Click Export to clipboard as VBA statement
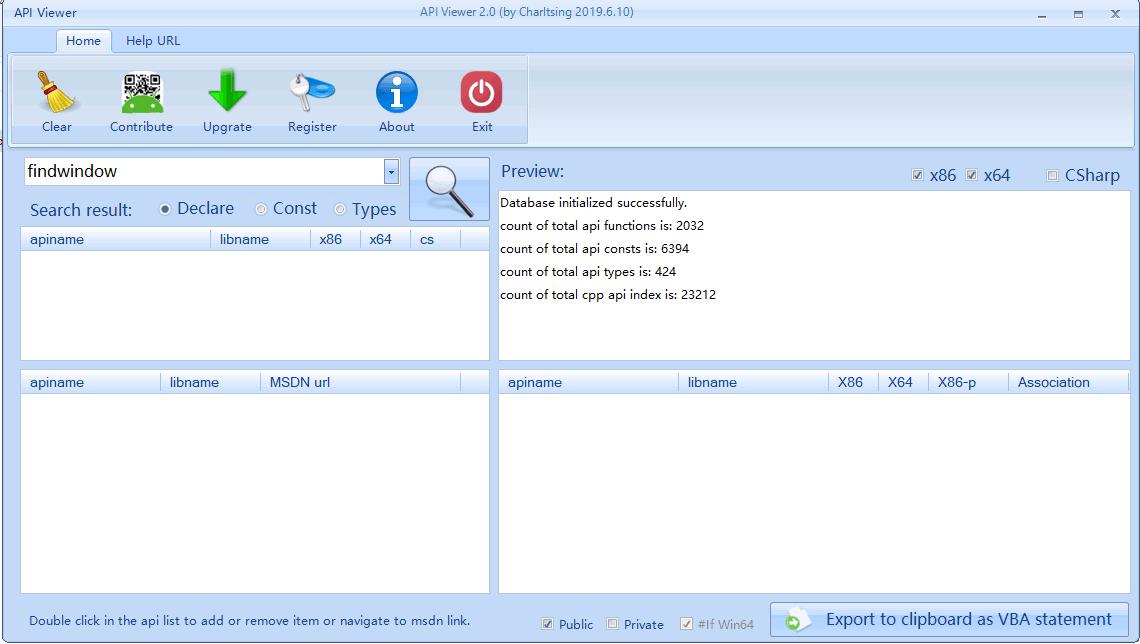The height and width of the screenshot is (644, 1140). tap(949, 620)
